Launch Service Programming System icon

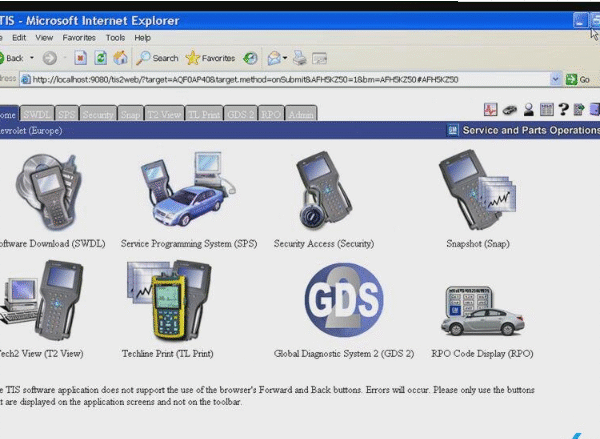pos(188,189)
